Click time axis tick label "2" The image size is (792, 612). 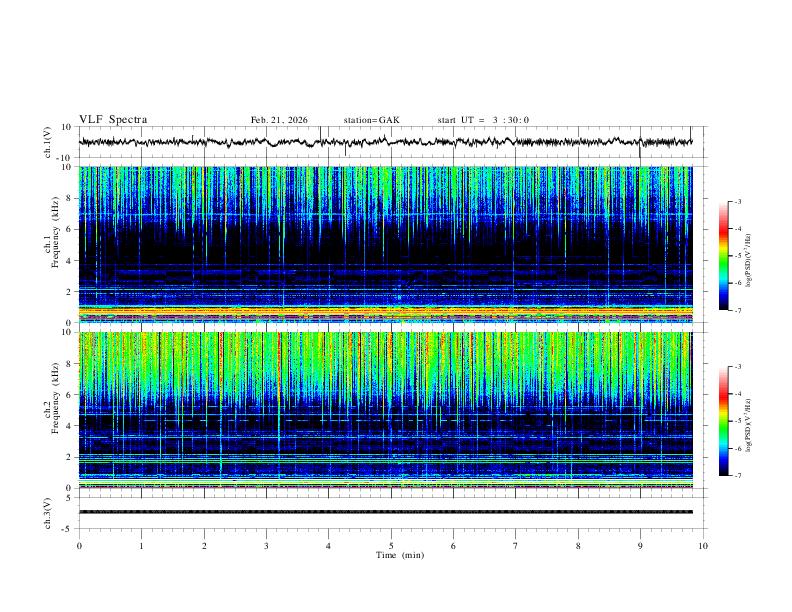(204, 546)
